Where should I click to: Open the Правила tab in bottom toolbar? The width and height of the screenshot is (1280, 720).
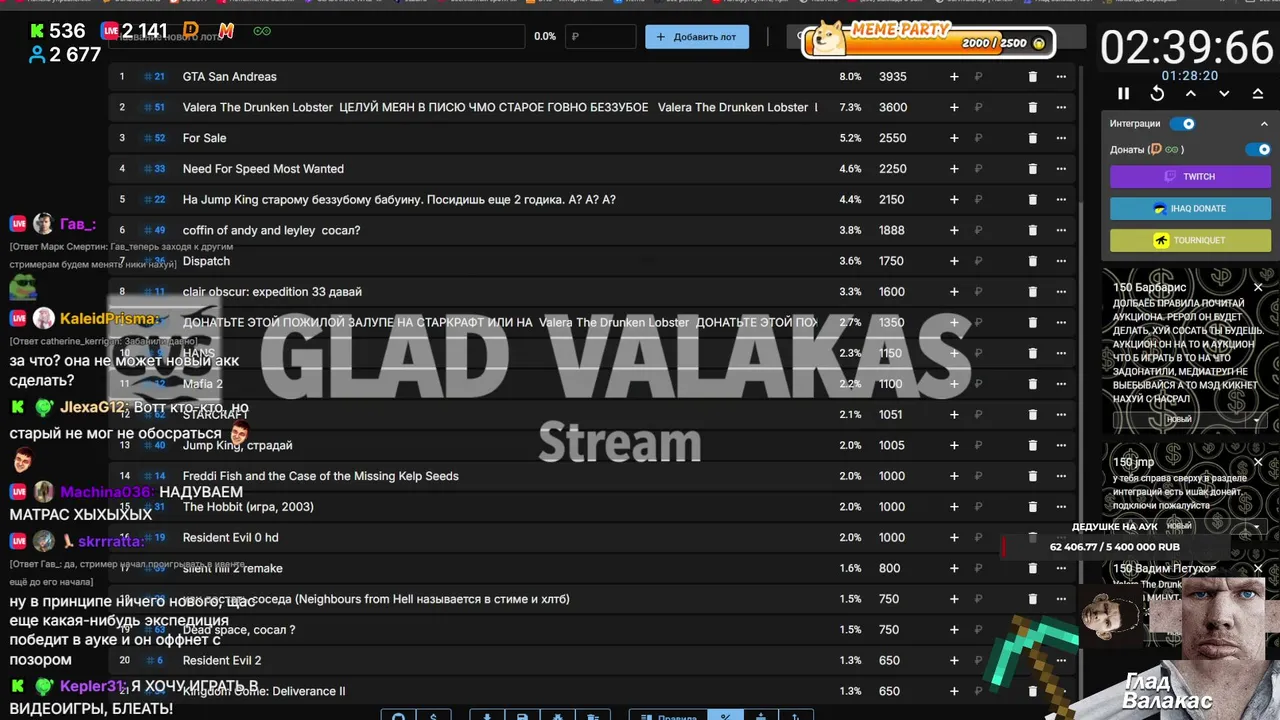(668, 714)
